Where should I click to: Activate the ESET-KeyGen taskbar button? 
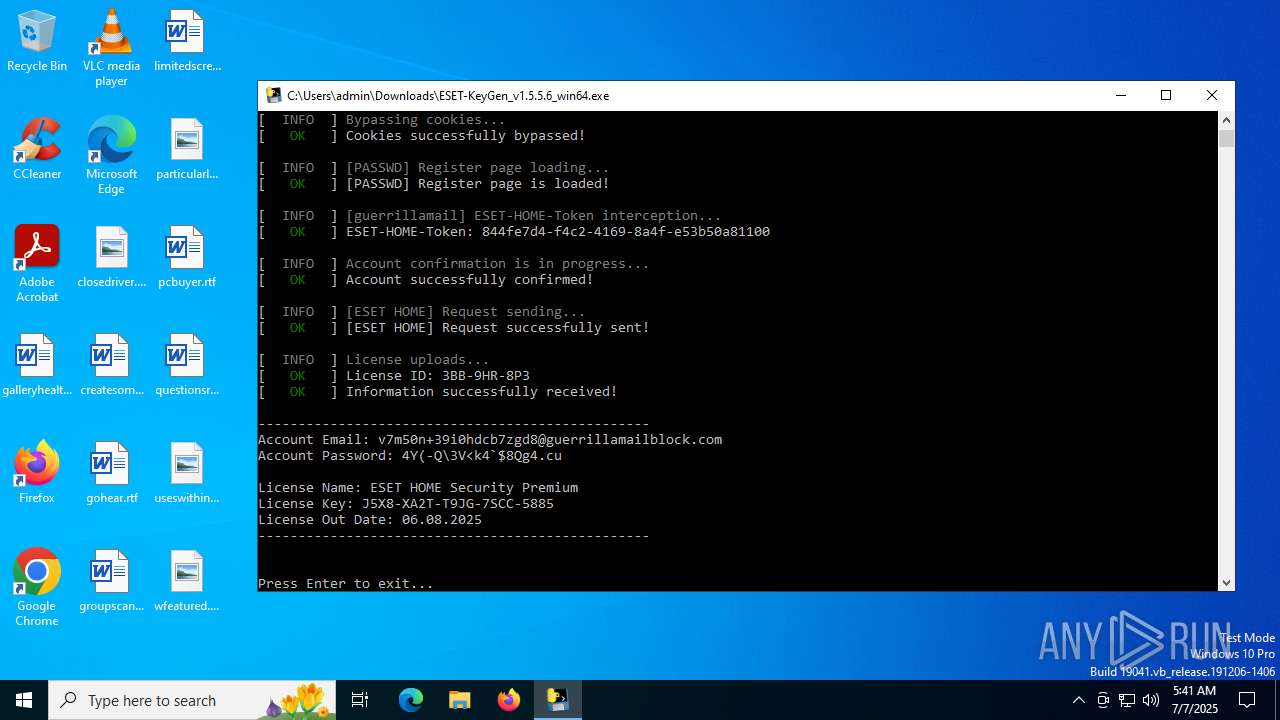click(x=557, y=700)
